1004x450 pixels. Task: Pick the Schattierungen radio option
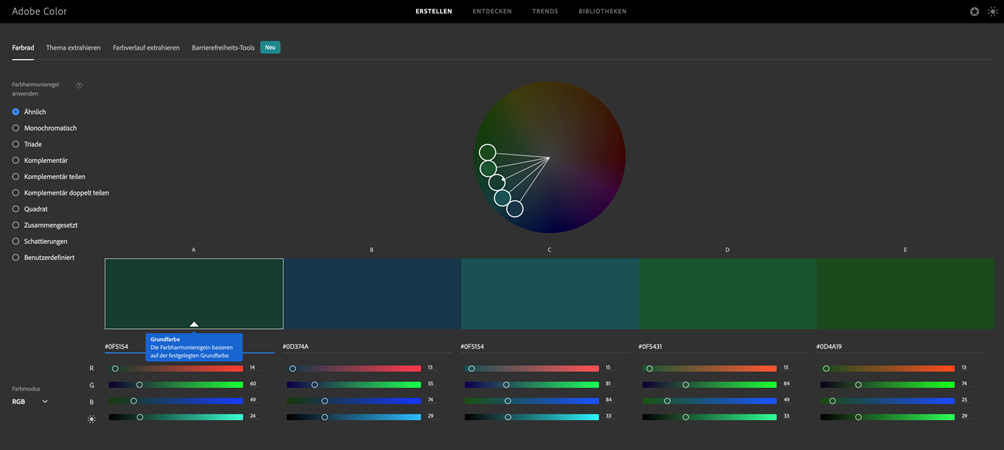[x=16, y=241]
